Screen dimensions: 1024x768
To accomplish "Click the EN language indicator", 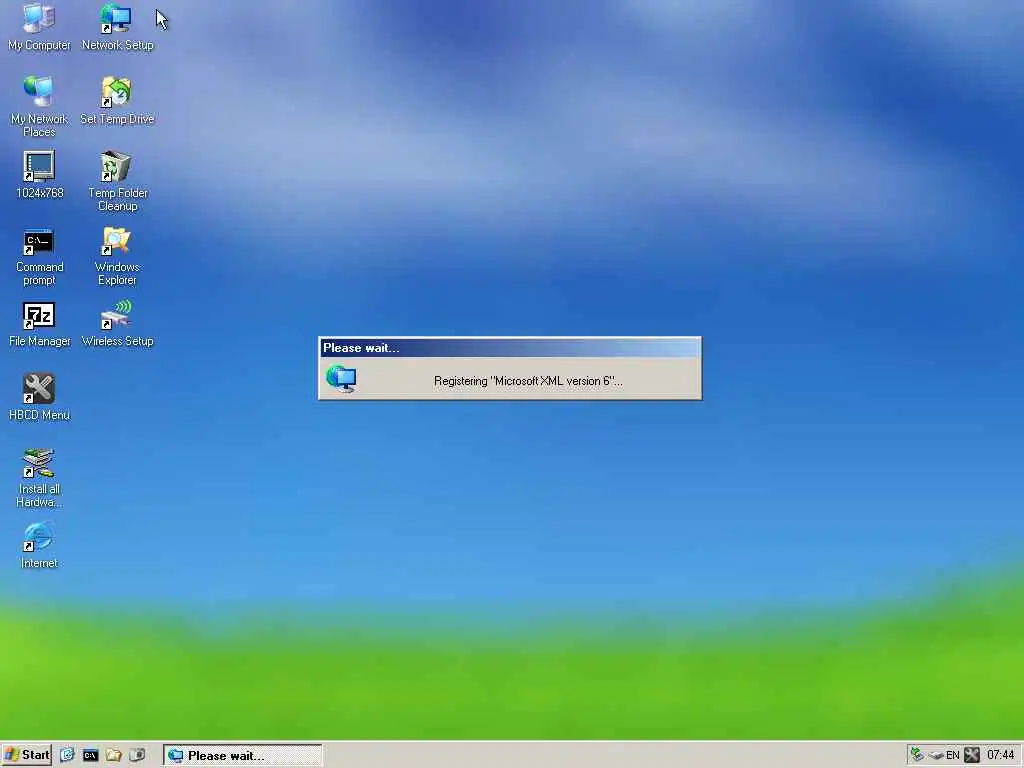I will (953, 756).
